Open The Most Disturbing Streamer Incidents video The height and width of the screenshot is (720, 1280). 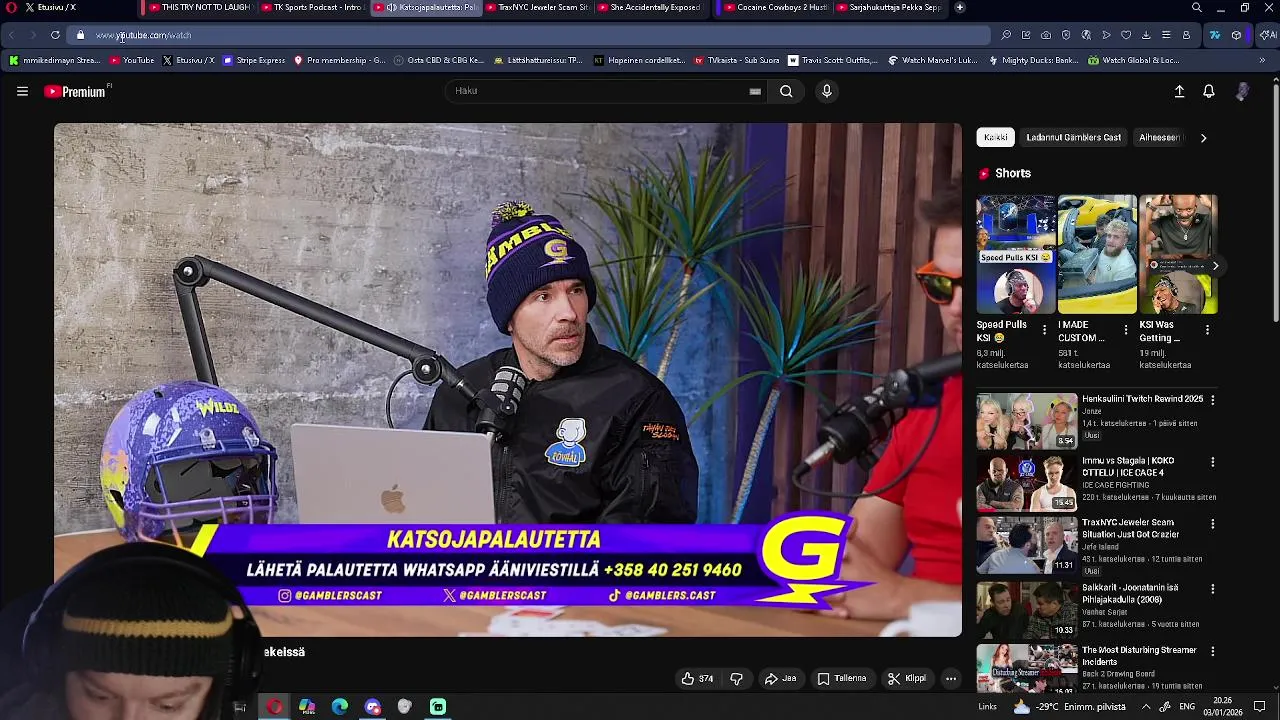[x=1026, y=668]
